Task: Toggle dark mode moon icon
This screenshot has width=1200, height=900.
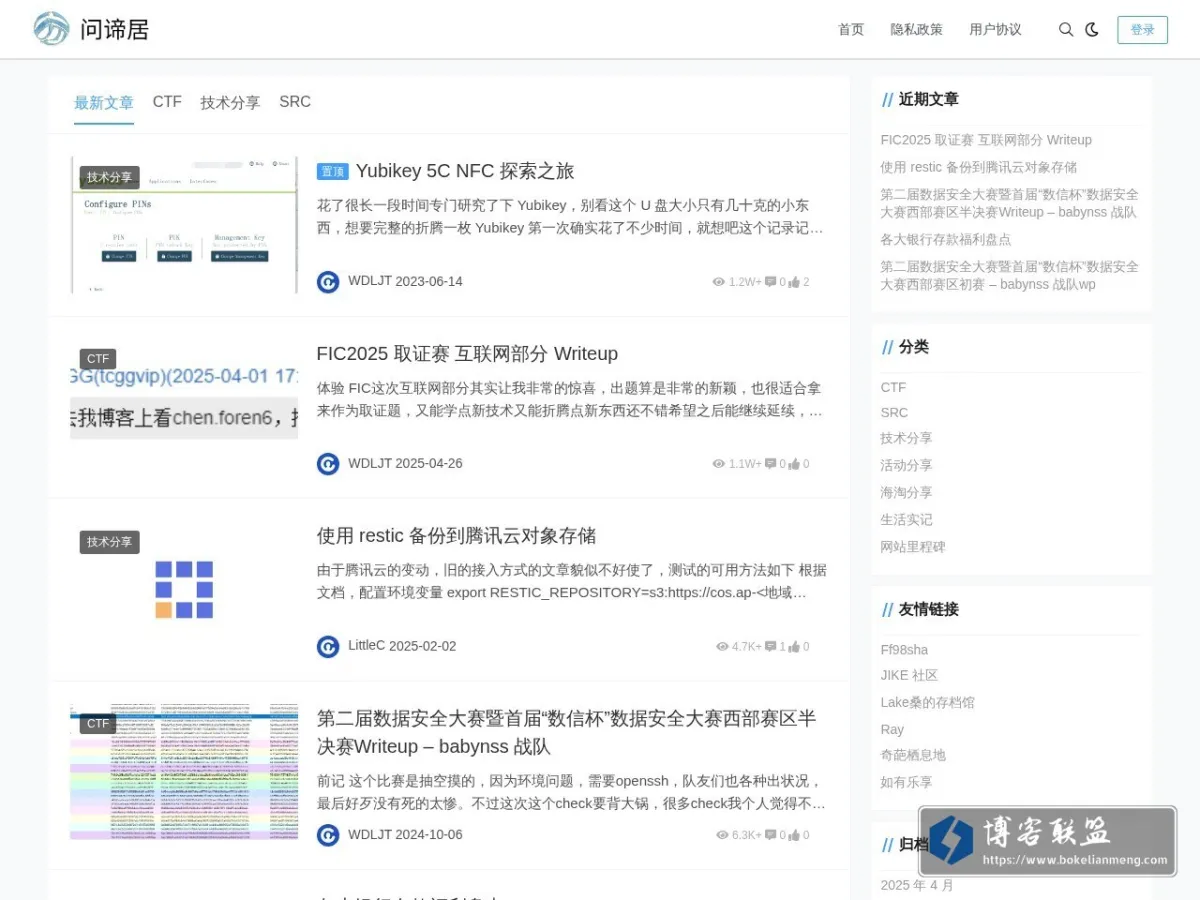Action: point(1092,30)
